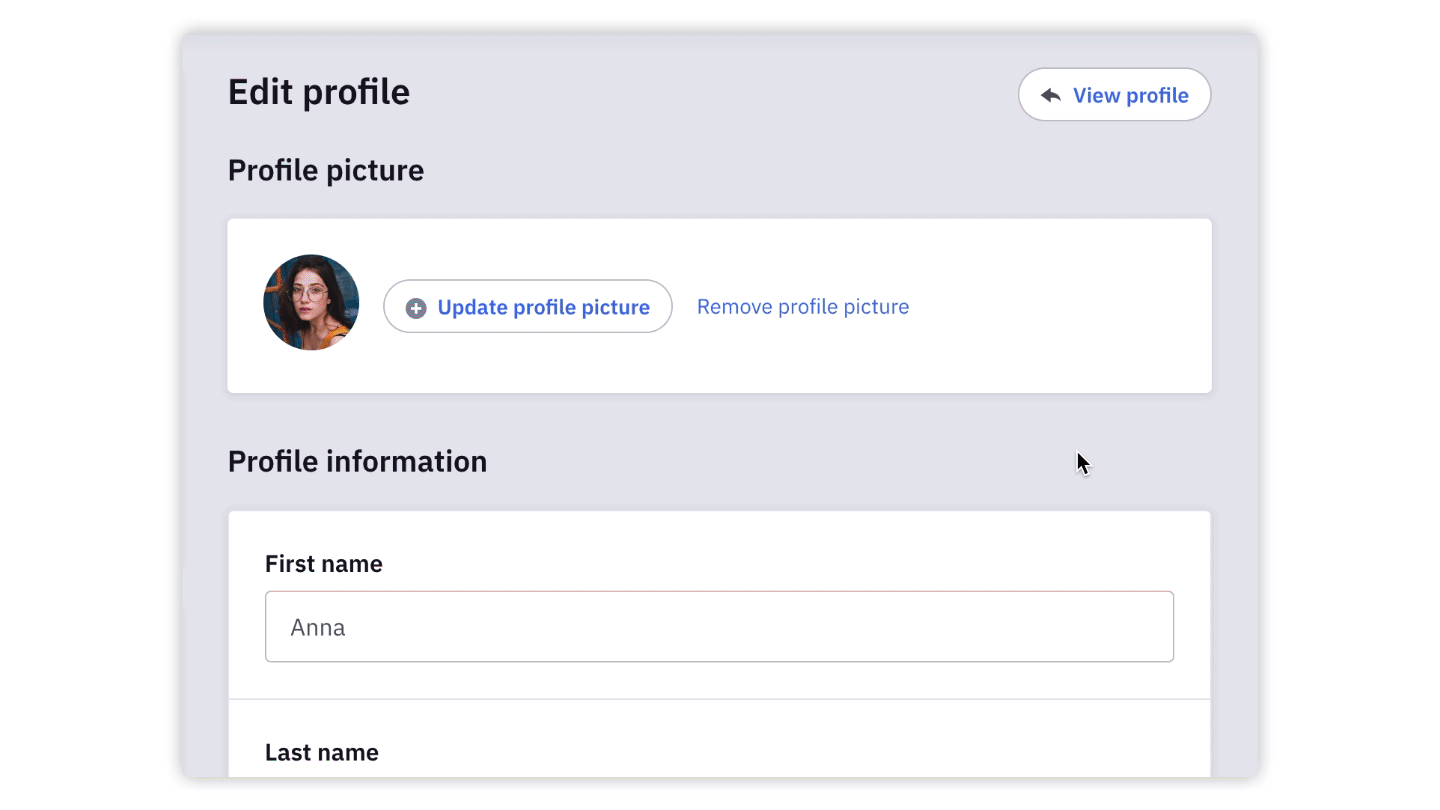This screenshot has height=810, width=1440.
Task: Click the round profile avatar photo
Action: (x=311, y=302)
